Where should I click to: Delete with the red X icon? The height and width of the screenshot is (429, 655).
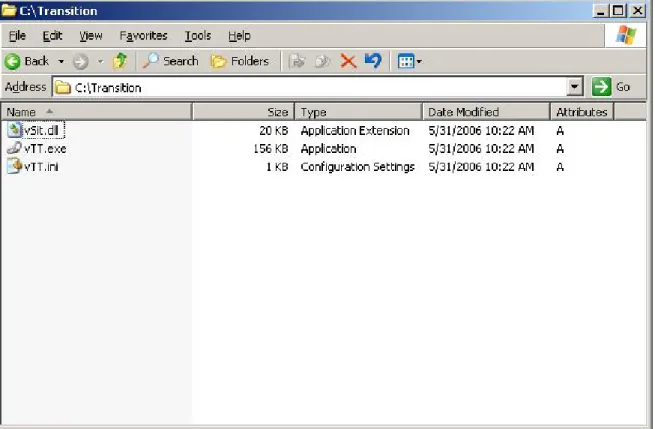click(x=348, y=61)
